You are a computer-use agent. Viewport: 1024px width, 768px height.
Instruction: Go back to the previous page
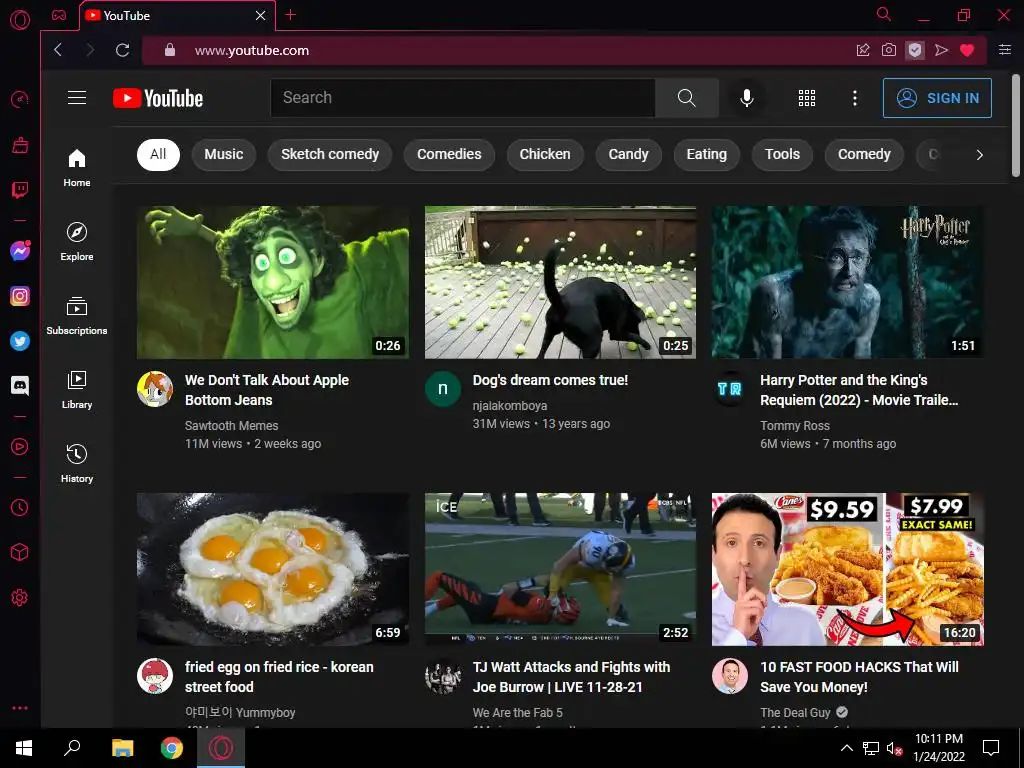click(58, 50)
